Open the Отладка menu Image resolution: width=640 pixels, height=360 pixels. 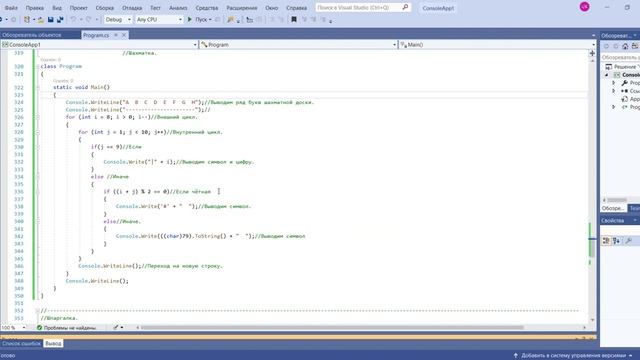[132, 8]
